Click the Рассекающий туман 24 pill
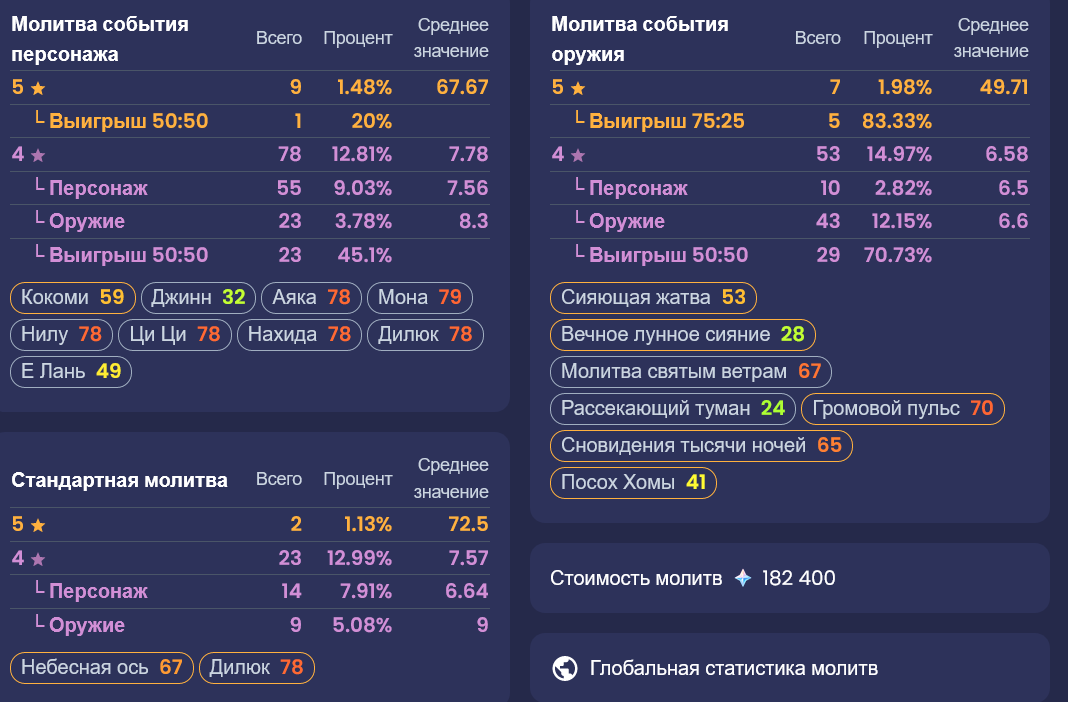Screen dimensions: 1068x702 coord(673,408)
